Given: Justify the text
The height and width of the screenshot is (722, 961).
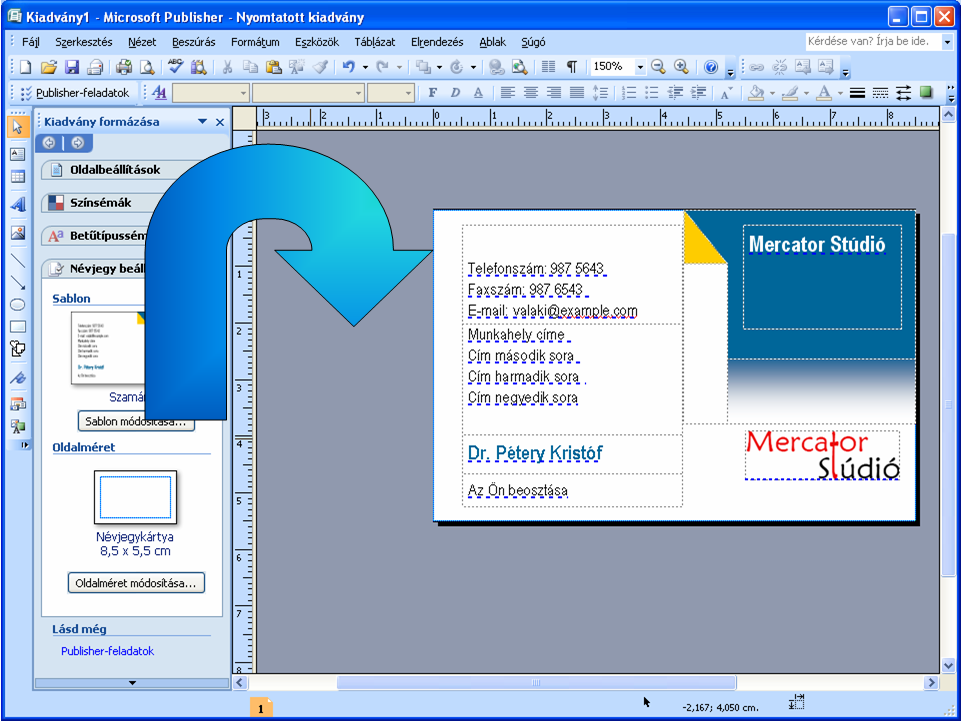Looking at the screenshot, I should point(577,93).
